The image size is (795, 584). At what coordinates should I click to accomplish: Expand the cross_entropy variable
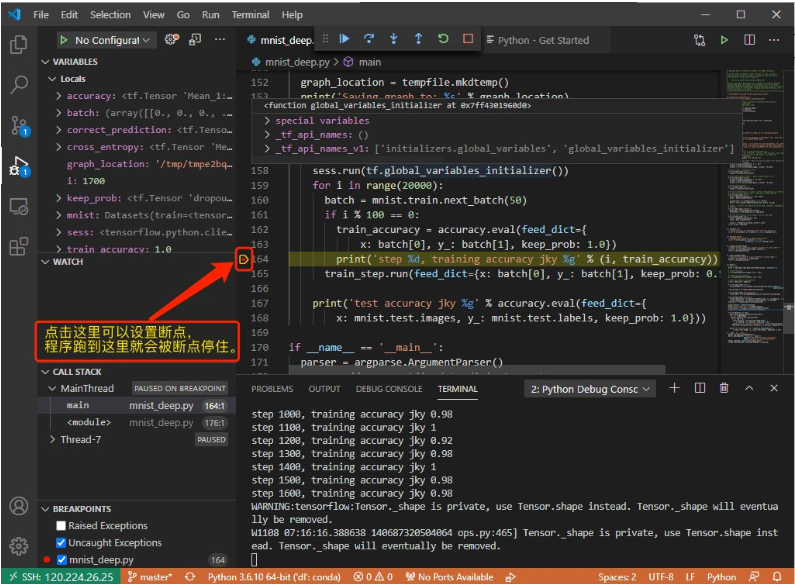tap(59, 147)
